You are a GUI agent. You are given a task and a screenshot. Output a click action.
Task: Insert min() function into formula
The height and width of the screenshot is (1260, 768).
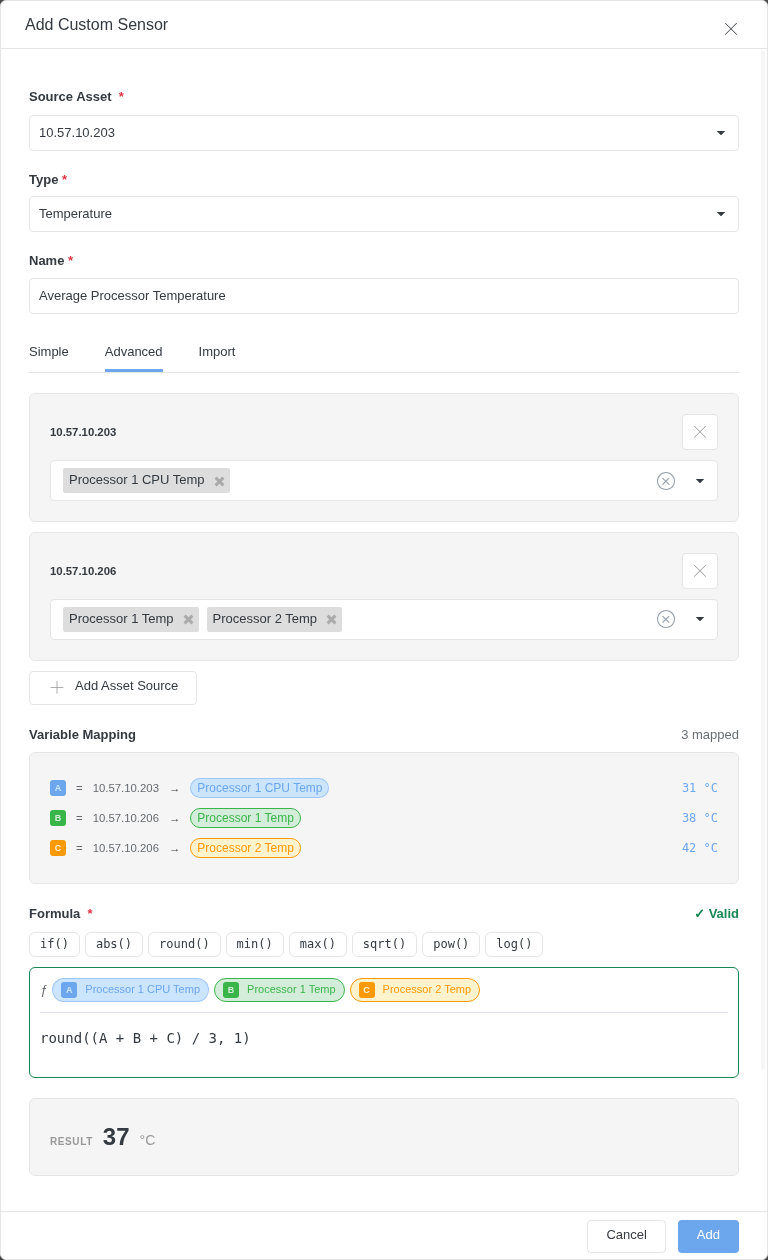click(x=255, y=945)
